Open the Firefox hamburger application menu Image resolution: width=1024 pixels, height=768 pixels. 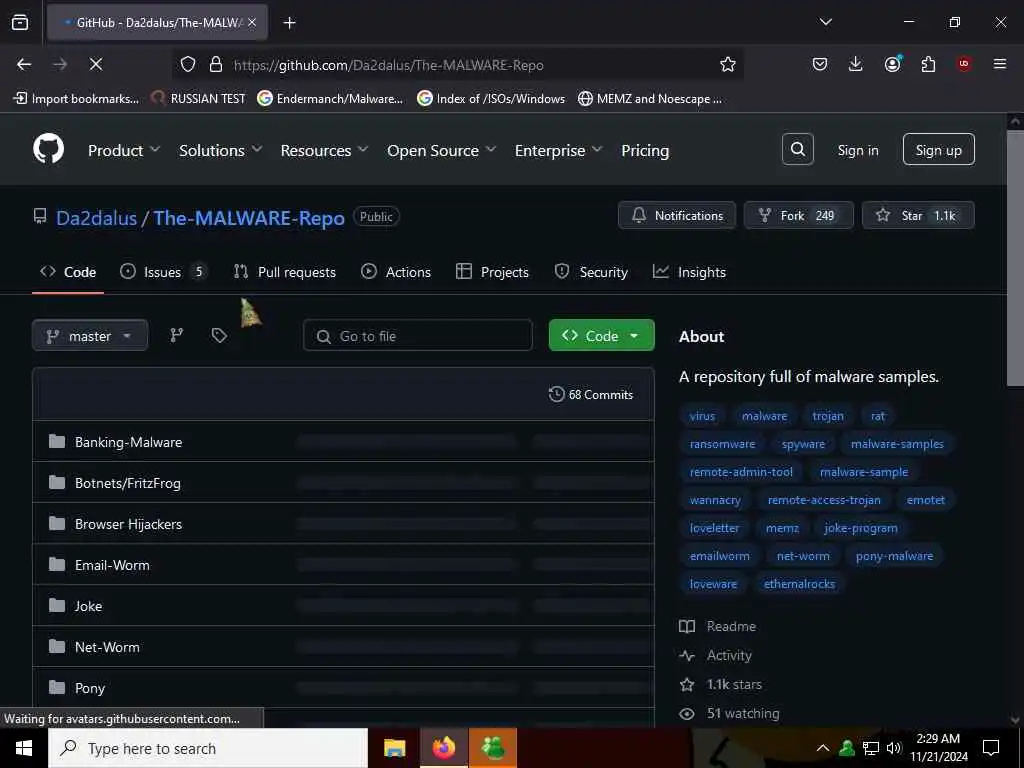1000,64
